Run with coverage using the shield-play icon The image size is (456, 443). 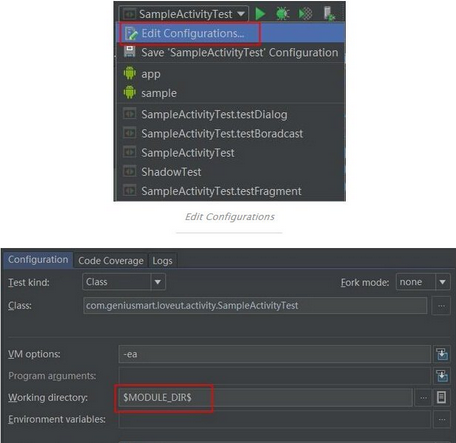click(305, 14)
